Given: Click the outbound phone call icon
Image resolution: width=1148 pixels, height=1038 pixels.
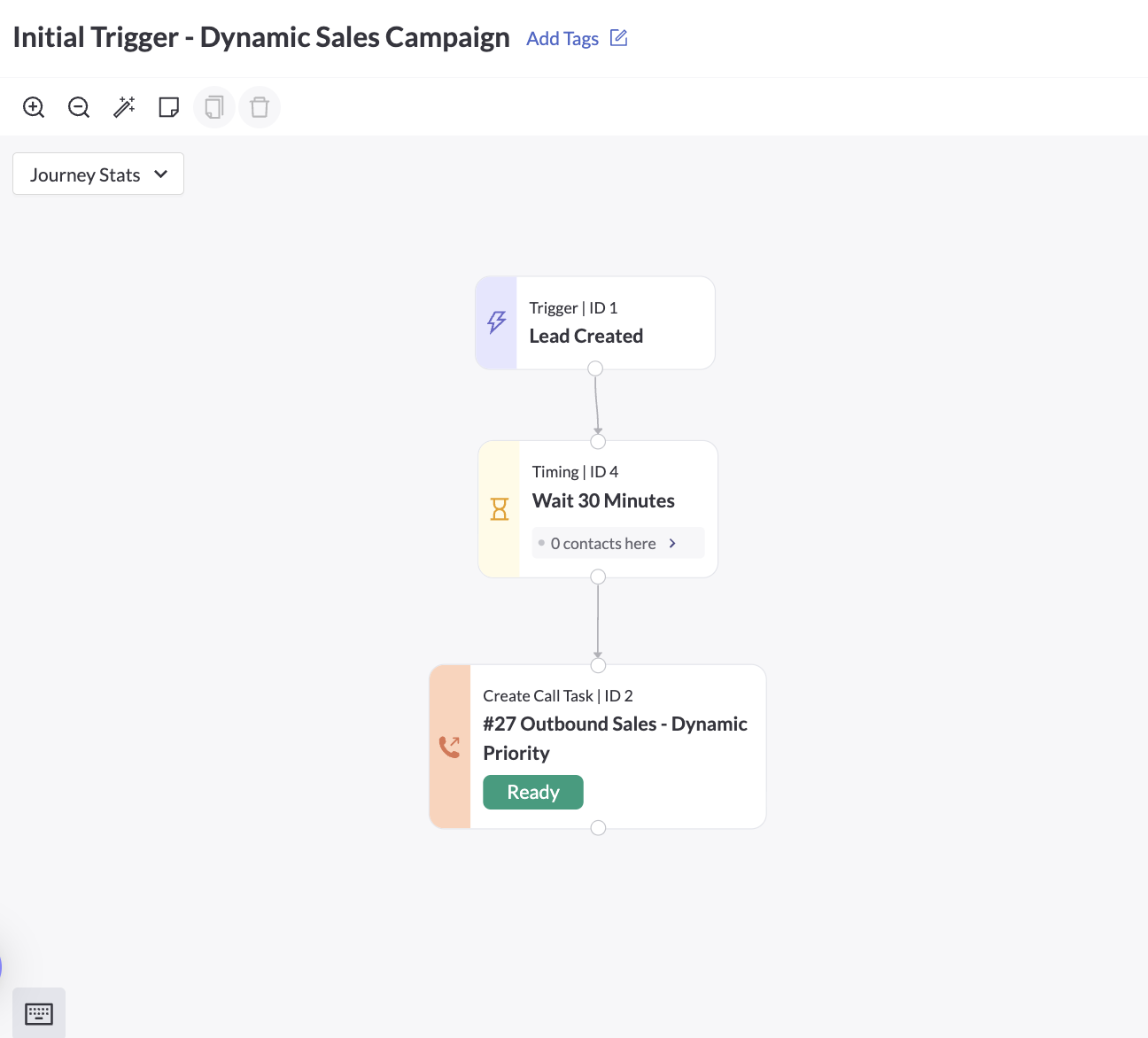Looking at the screenshot, I should pos(450,747).
